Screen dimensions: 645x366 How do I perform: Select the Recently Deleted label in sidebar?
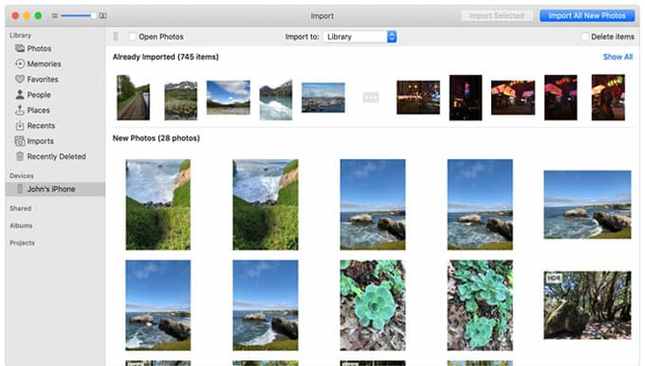(x=56, y=156)
